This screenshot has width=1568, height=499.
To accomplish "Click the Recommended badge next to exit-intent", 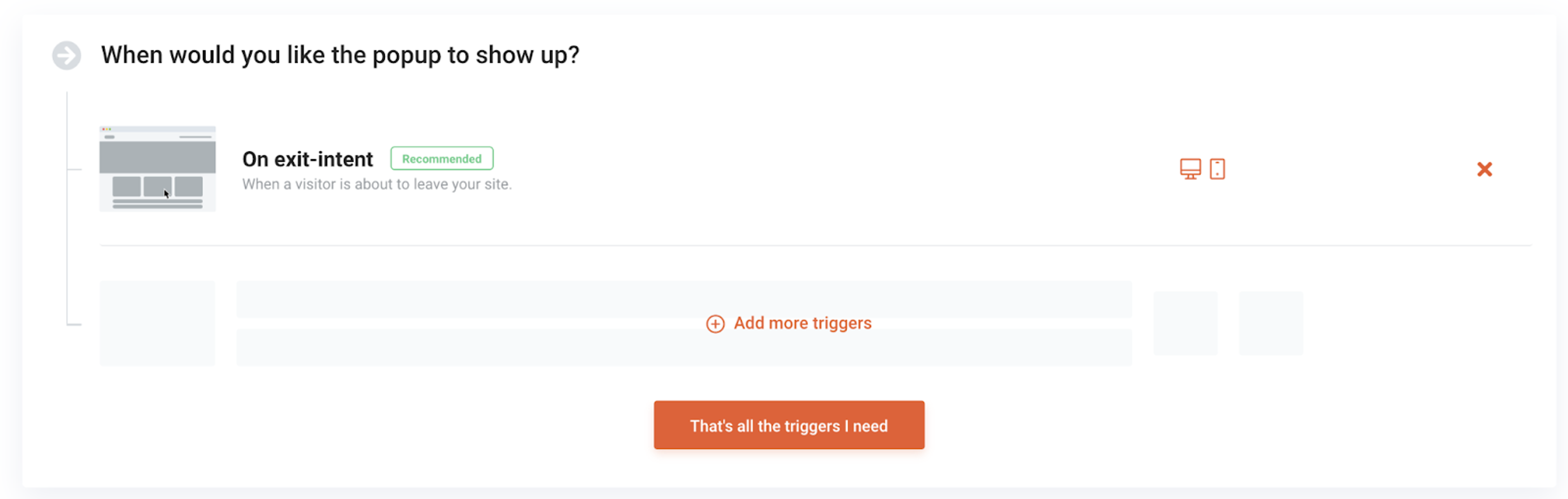I will (x=441, y=158).
